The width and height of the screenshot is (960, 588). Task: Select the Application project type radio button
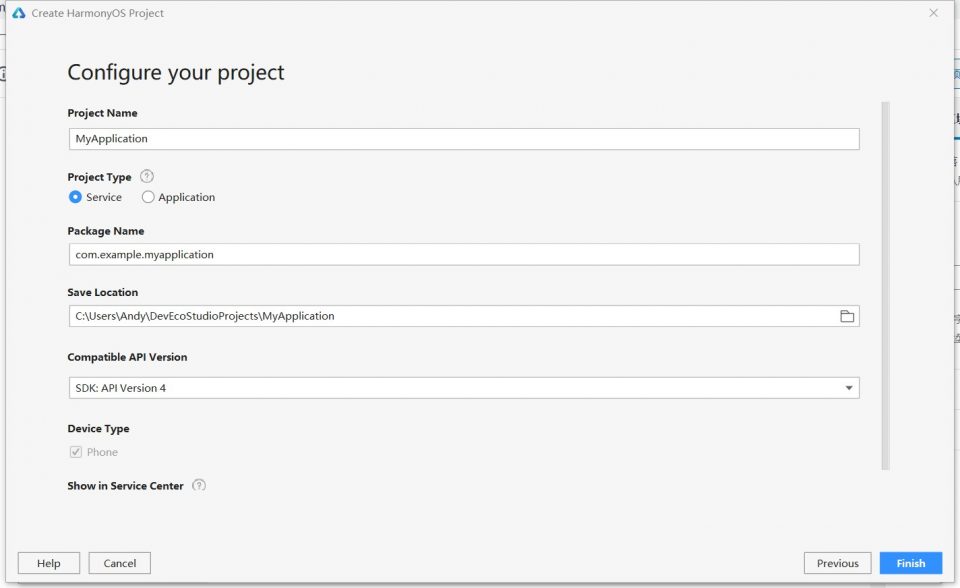(148, 197)
